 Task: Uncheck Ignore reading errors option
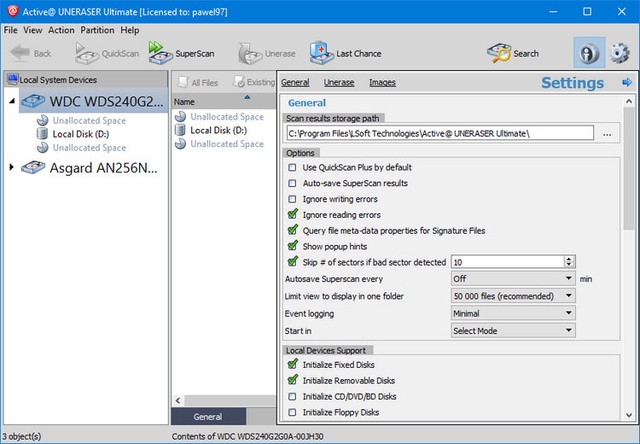292,214
